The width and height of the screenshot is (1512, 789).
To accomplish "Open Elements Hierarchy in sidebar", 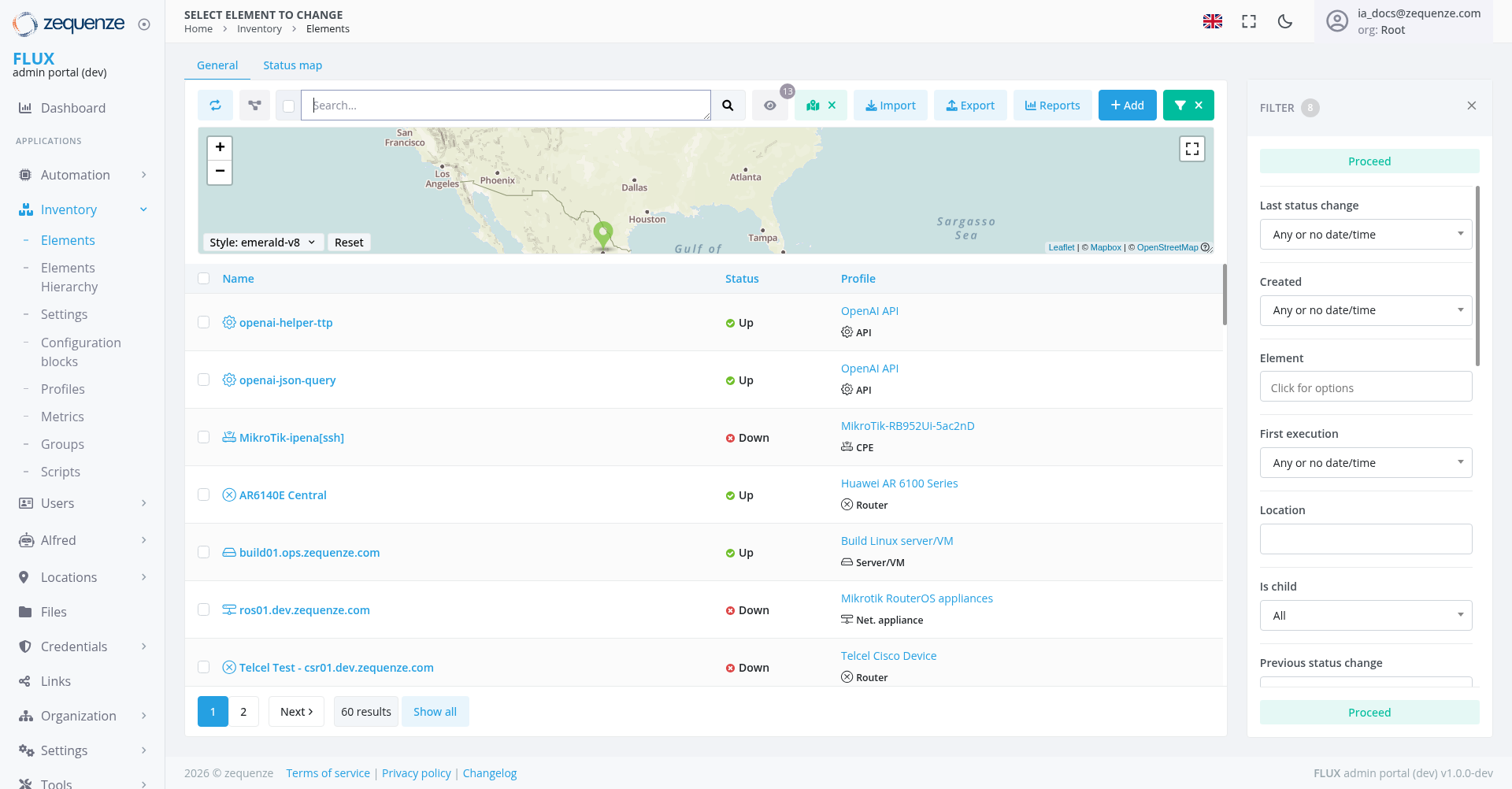I will click(69, 277).
